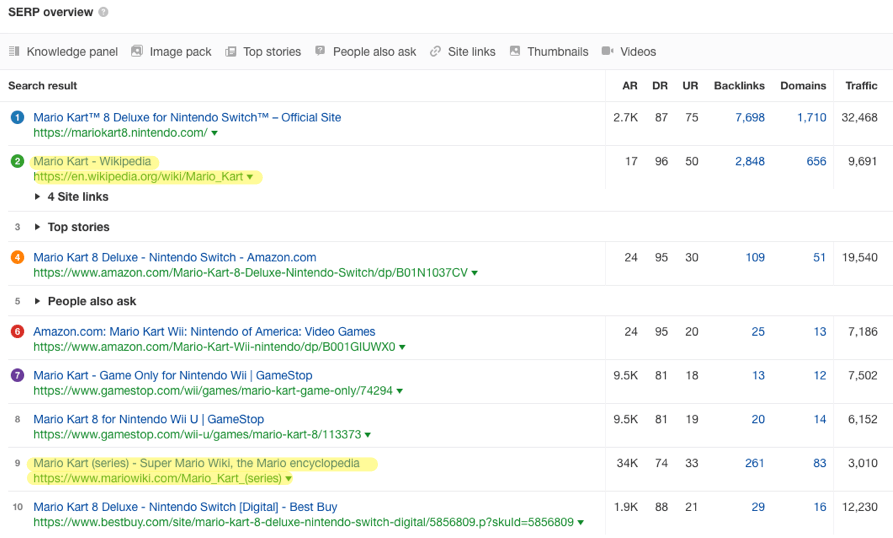Screen dimensions: 893x538
Task: Click the DR column header
Action: (660, 85)
